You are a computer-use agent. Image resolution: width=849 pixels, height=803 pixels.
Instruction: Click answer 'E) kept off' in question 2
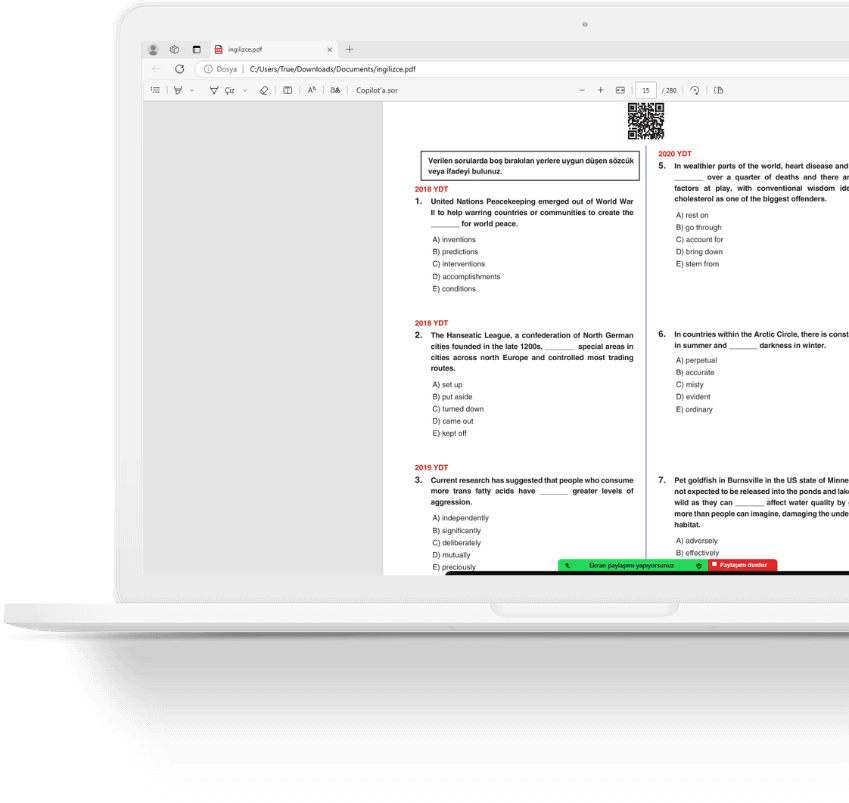[x=449, y=433]
